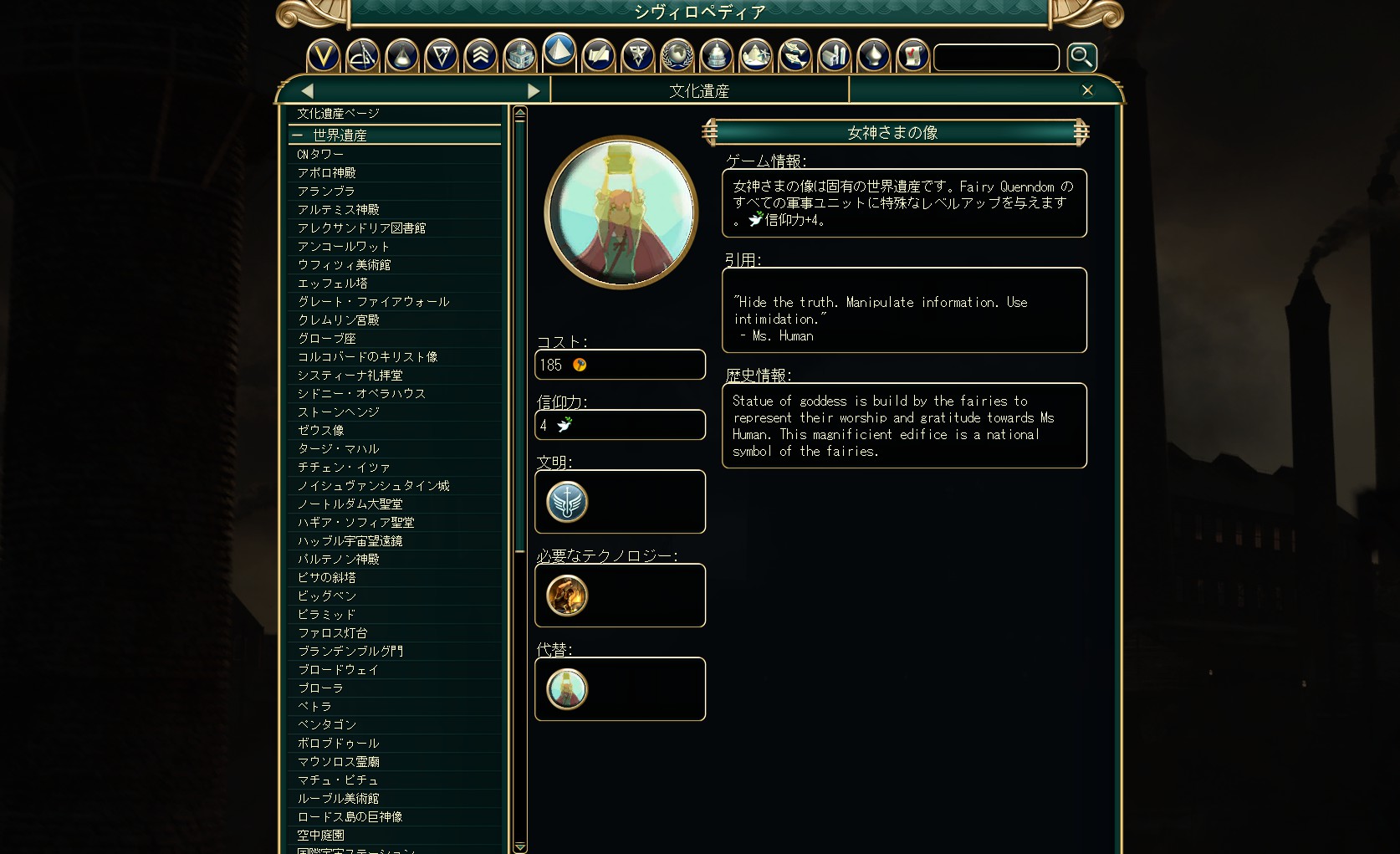The height and width of the screenshot is (854, 1400).
Task: Go forward with the right arrow
Action: coord(534,90)
